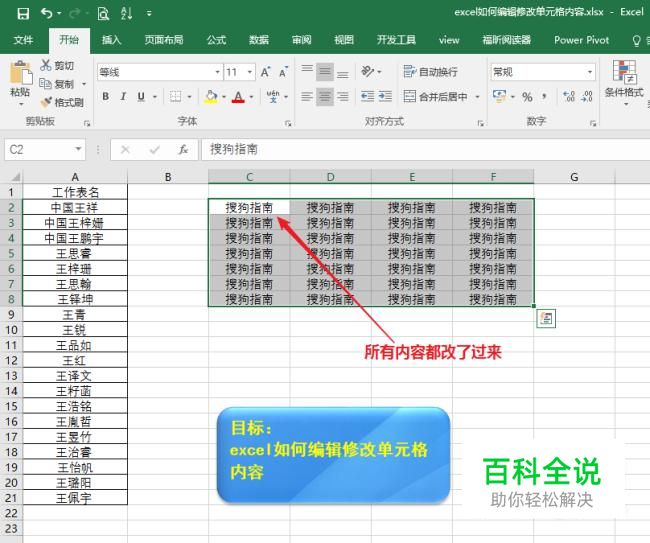Click the text Orientation icon

[368, 71]
